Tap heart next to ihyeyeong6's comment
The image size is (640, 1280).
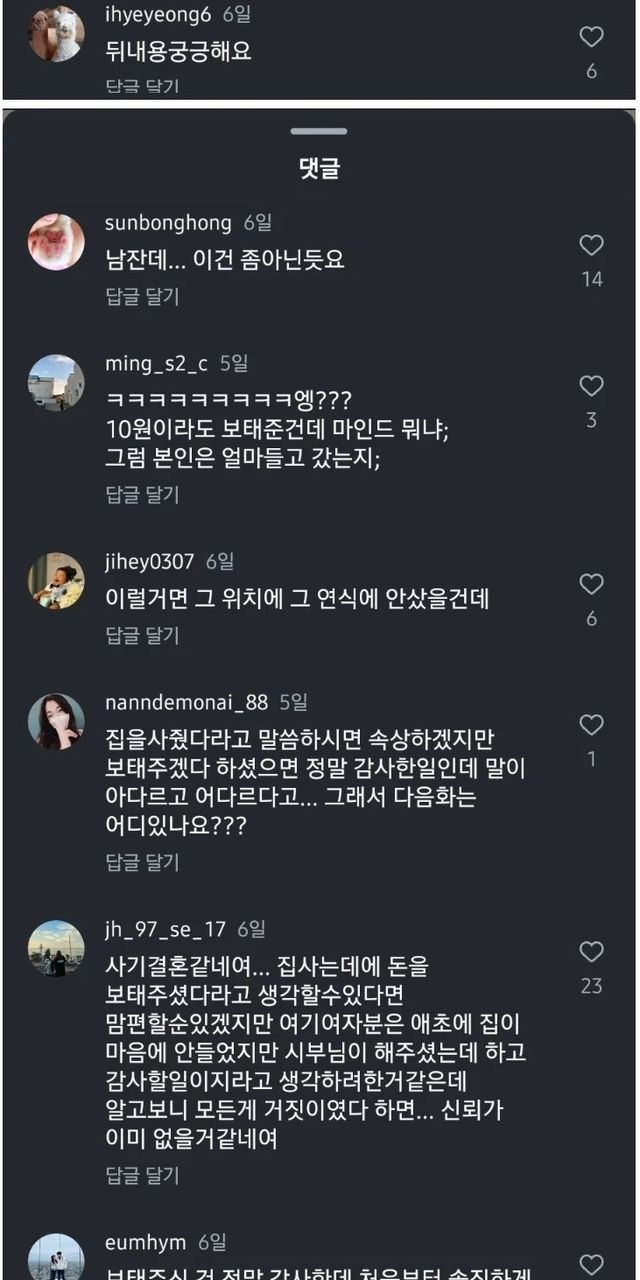[592, 37]
